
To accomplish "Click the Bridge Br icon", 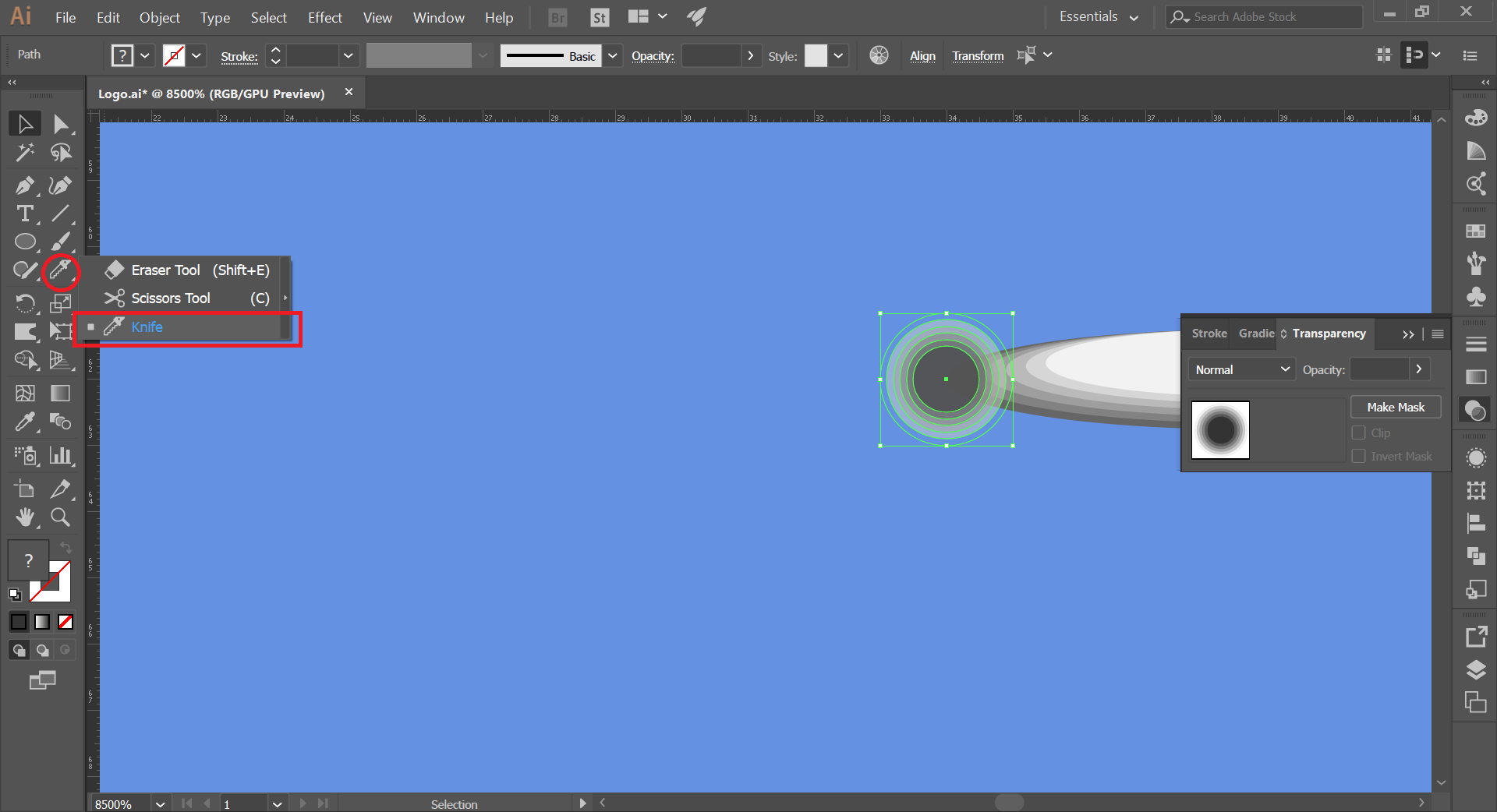I will point(558,17).
